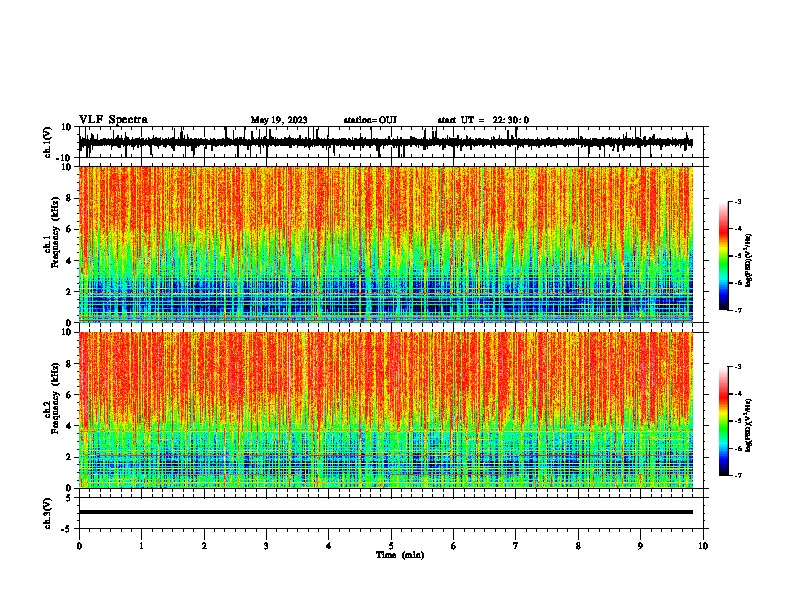Click the time axis tick label "1"
792x612 pixels.
(x=141, y=546)
